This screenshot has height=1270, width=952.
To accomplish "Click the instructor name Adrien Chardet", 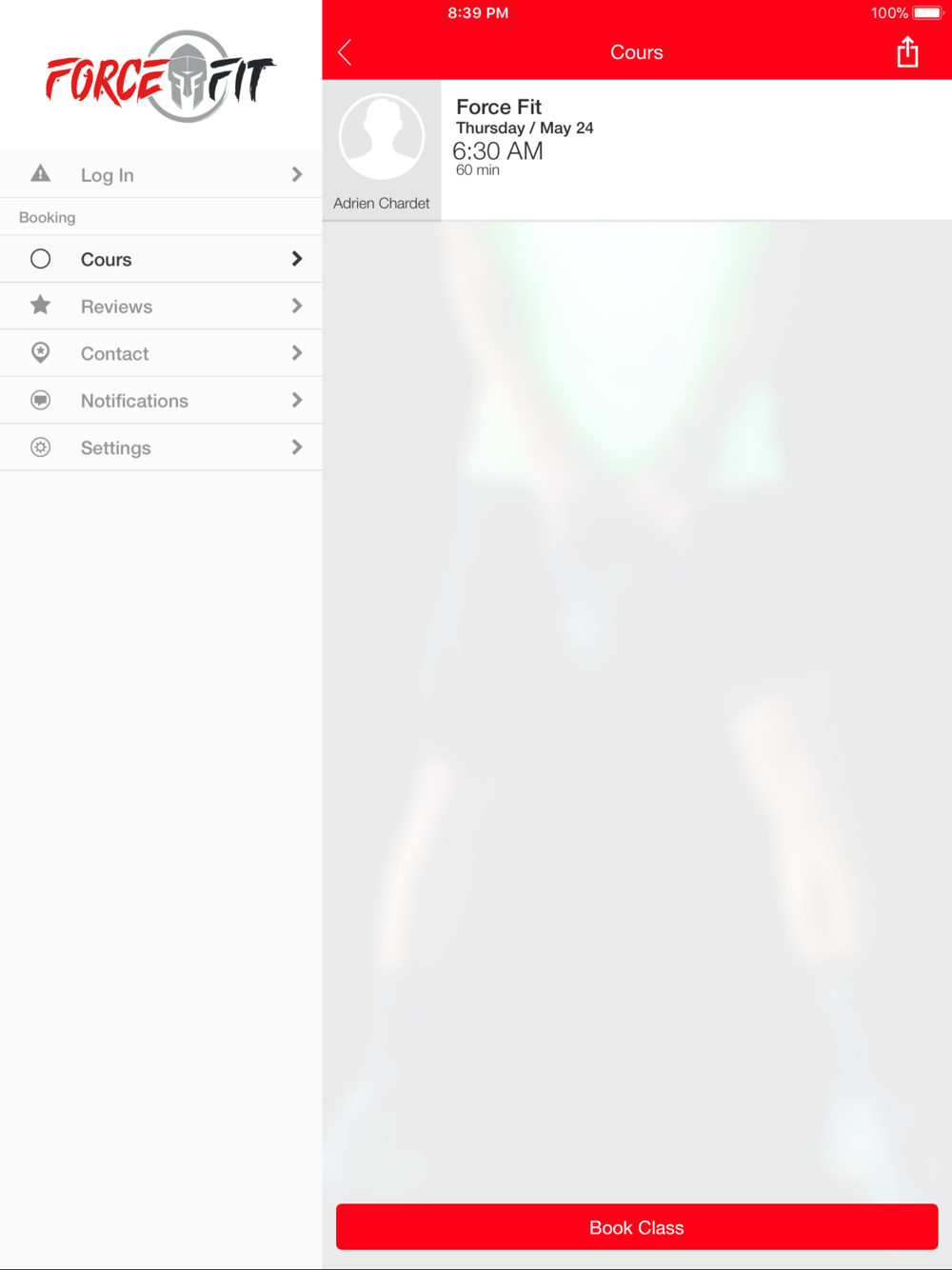I will tap(381, 203).
